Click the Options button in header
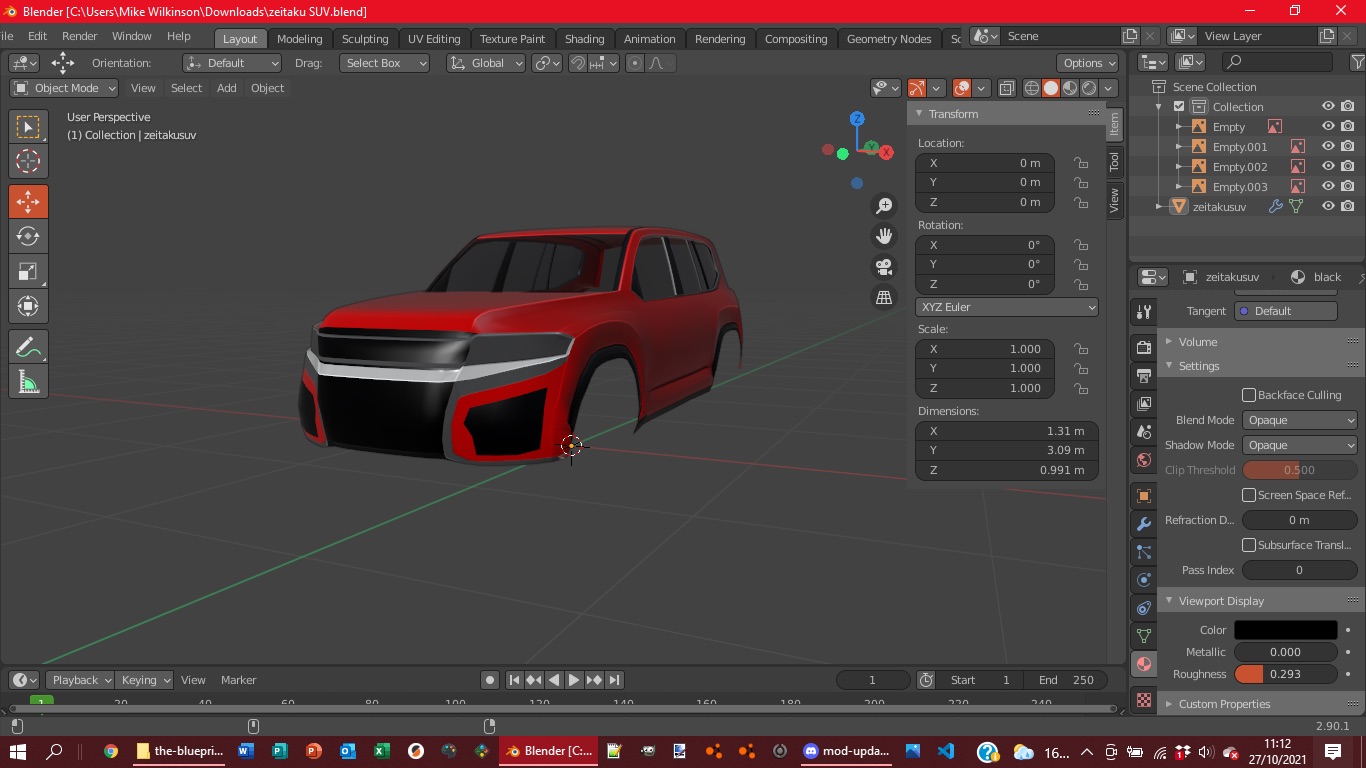Screen dimensions: 1366x768 click(x=1089, y=63)
